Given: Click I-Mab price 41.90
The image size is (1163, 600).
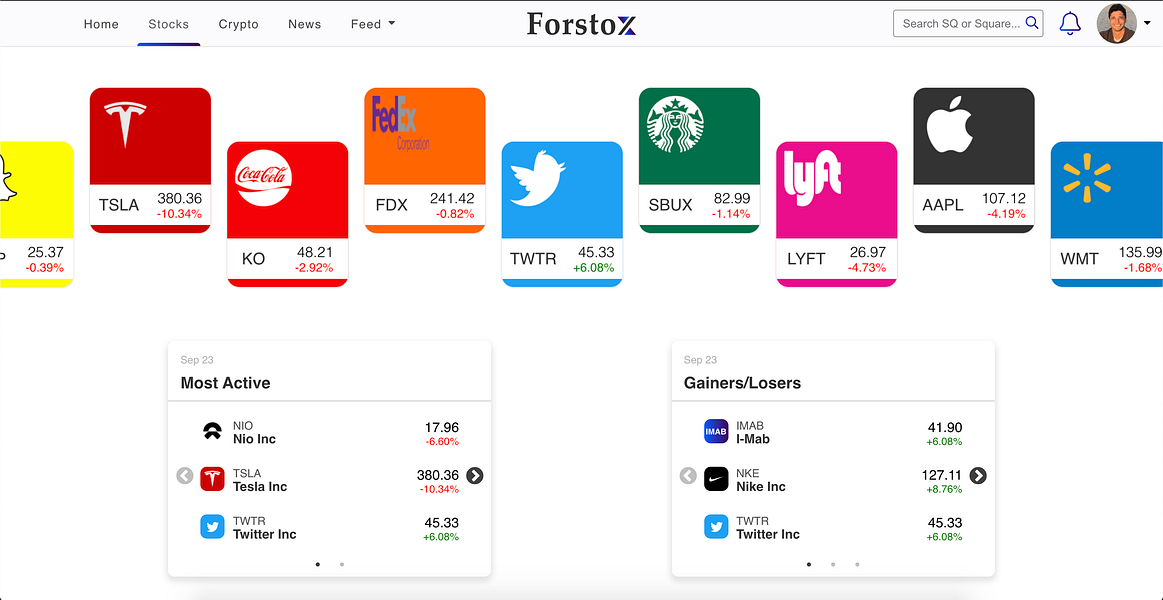Looking at the screenshot, I should tap(945, 427).
